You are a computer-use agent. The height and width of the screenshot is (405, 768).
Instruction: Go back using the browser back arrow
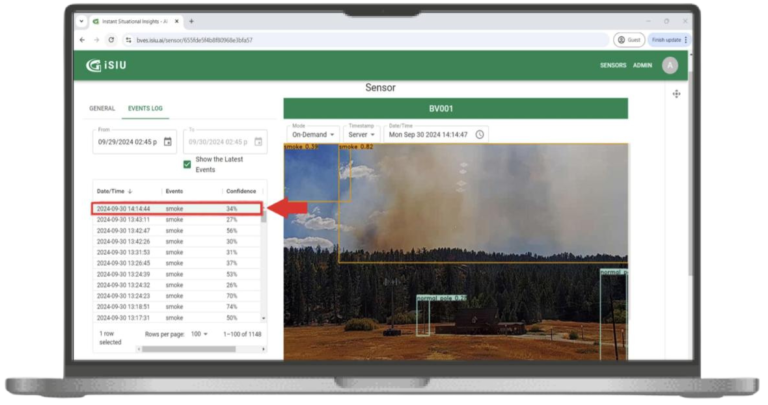point(83,40)
